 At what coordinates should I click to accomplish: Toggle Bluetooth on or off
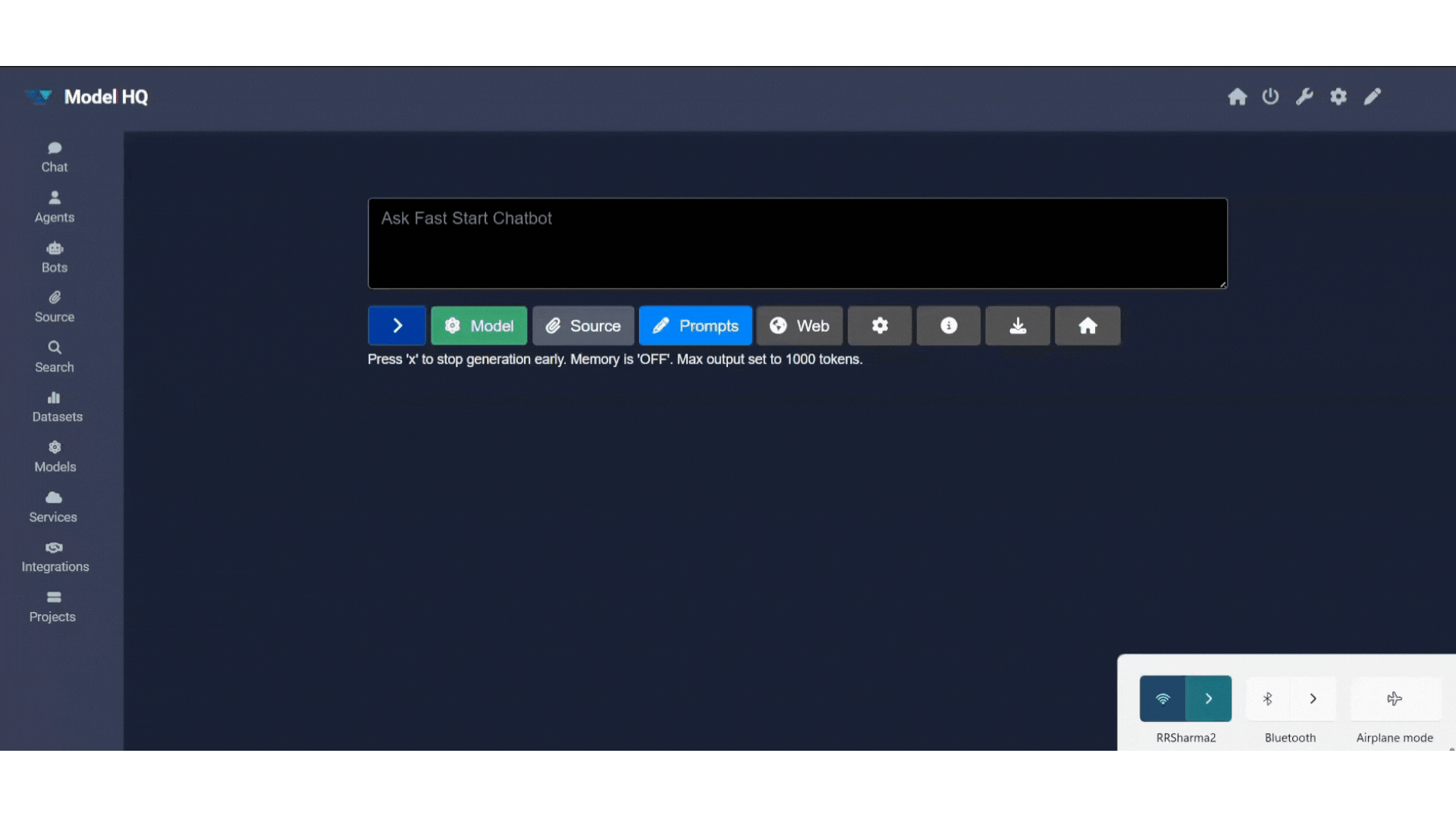[1268, 698]
